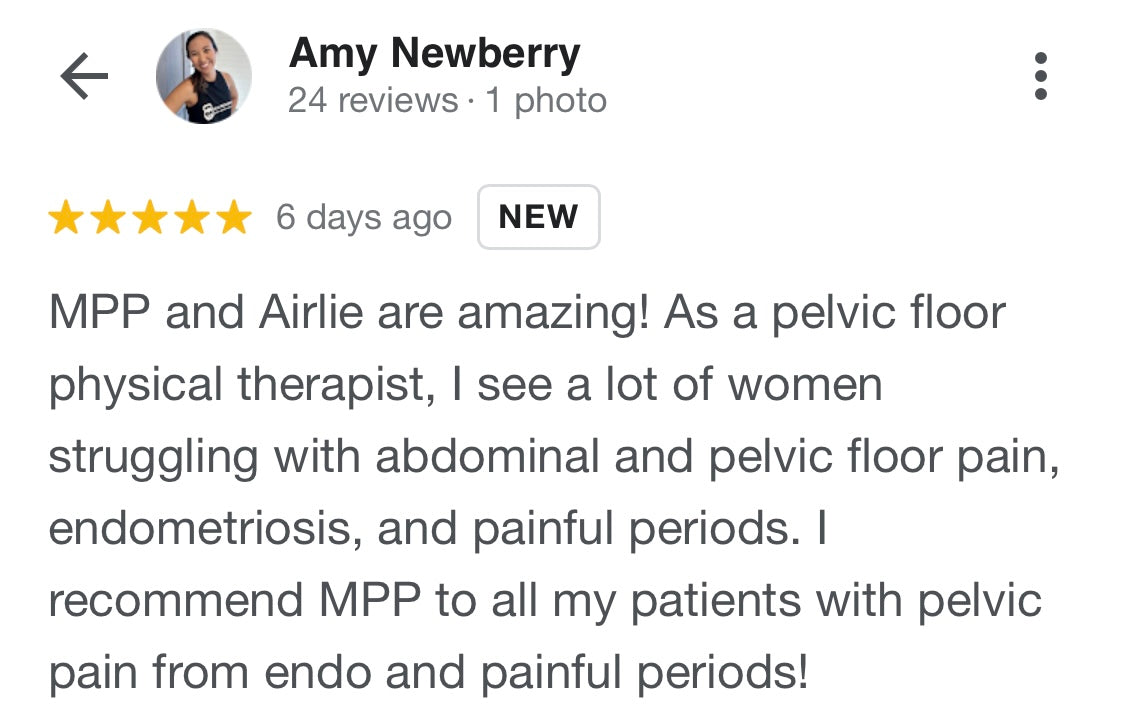Click the first star of the rating

(x=64, y=216)
